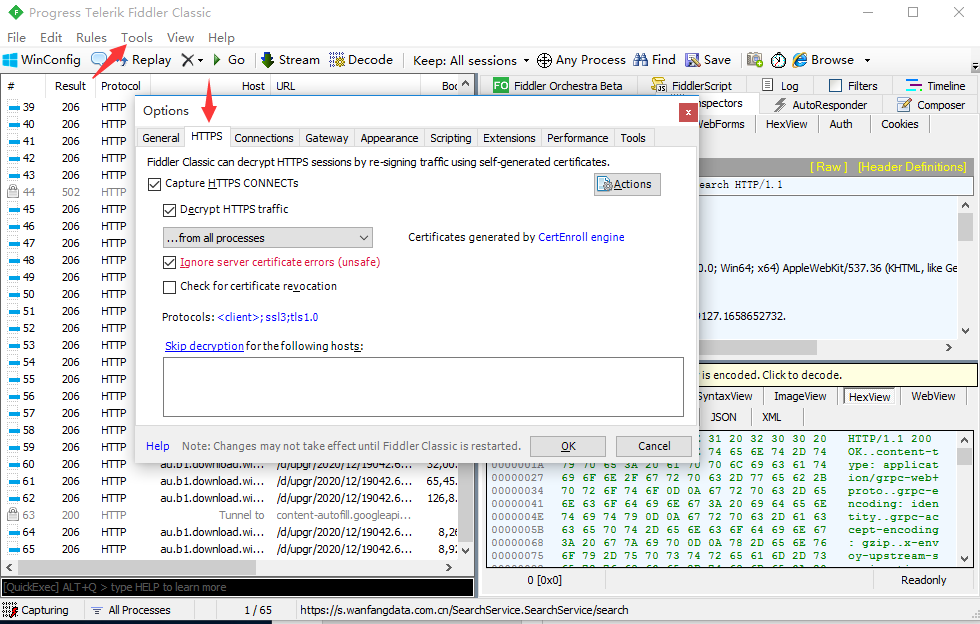Screen dimensions: 980x624
Task: Click the comment speech bubble icon
Action: [99, 60]
